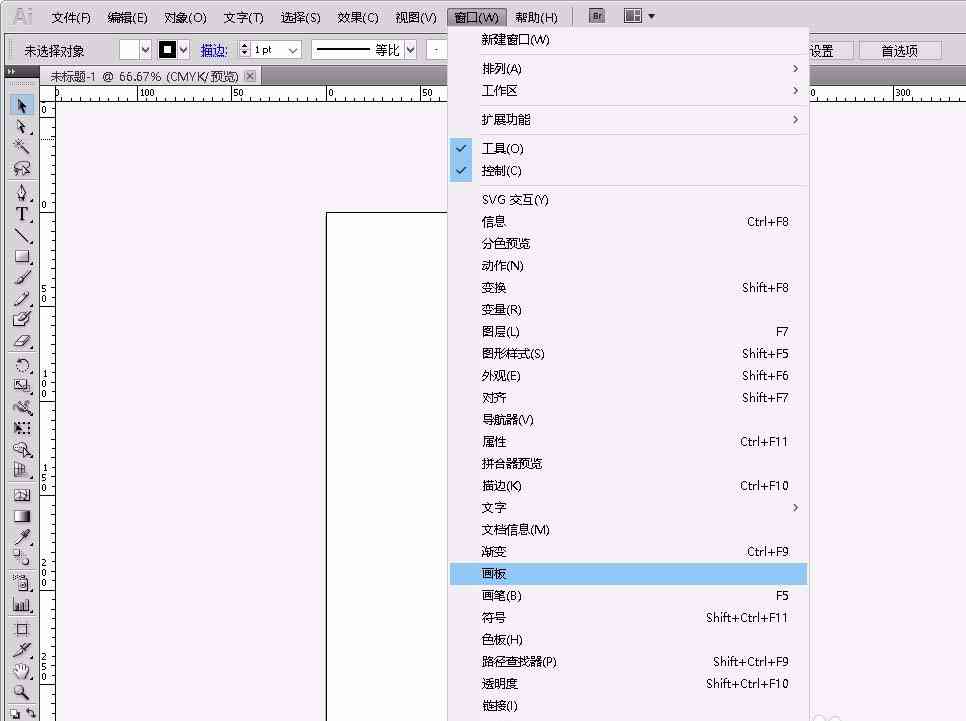Uncheck 控制(C) in the Window menu

tap(628, 171)
